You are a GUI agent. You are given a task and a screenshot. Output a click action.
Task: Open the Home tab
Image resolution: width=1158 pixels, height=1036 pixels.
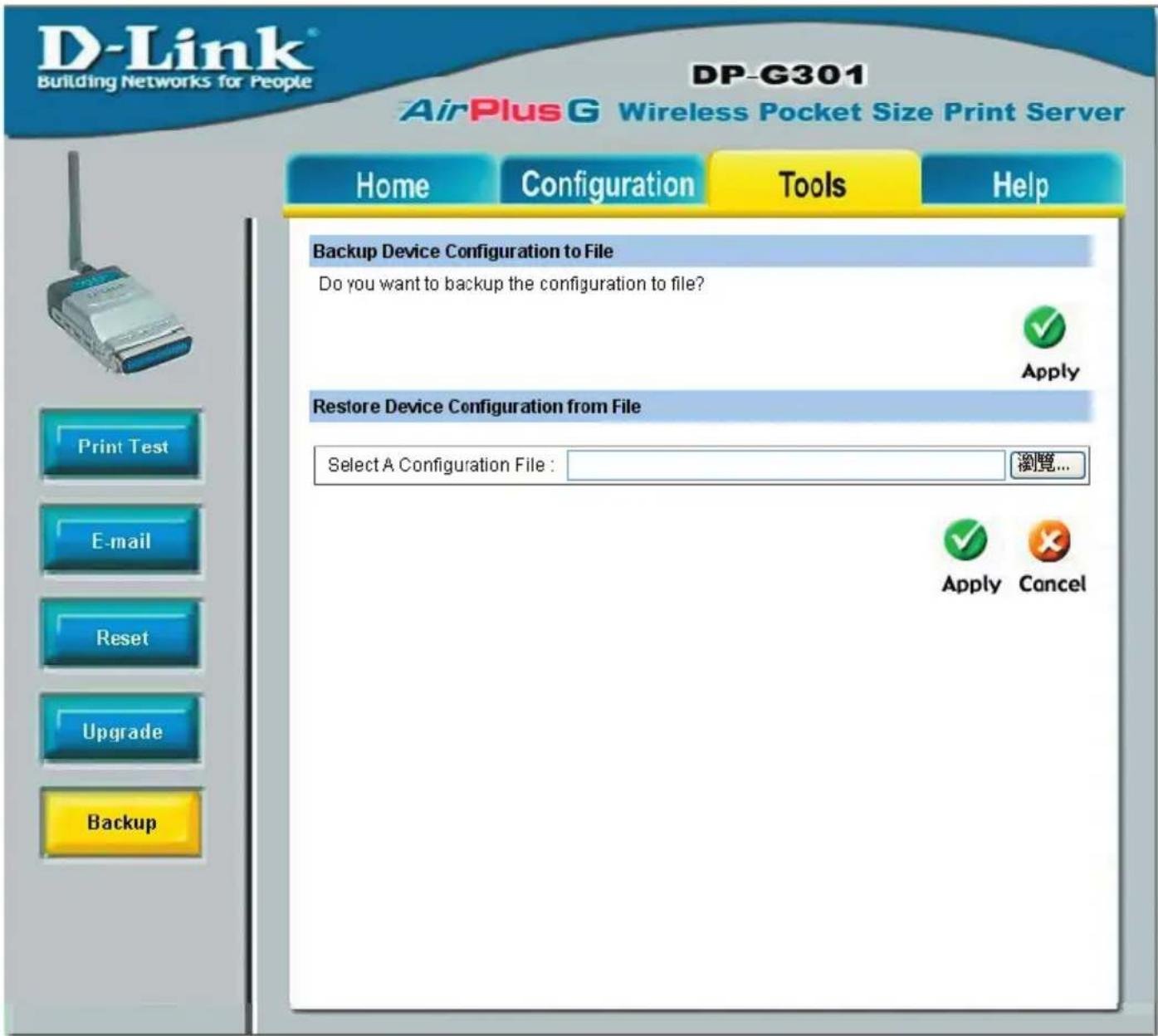coord(392,184)
